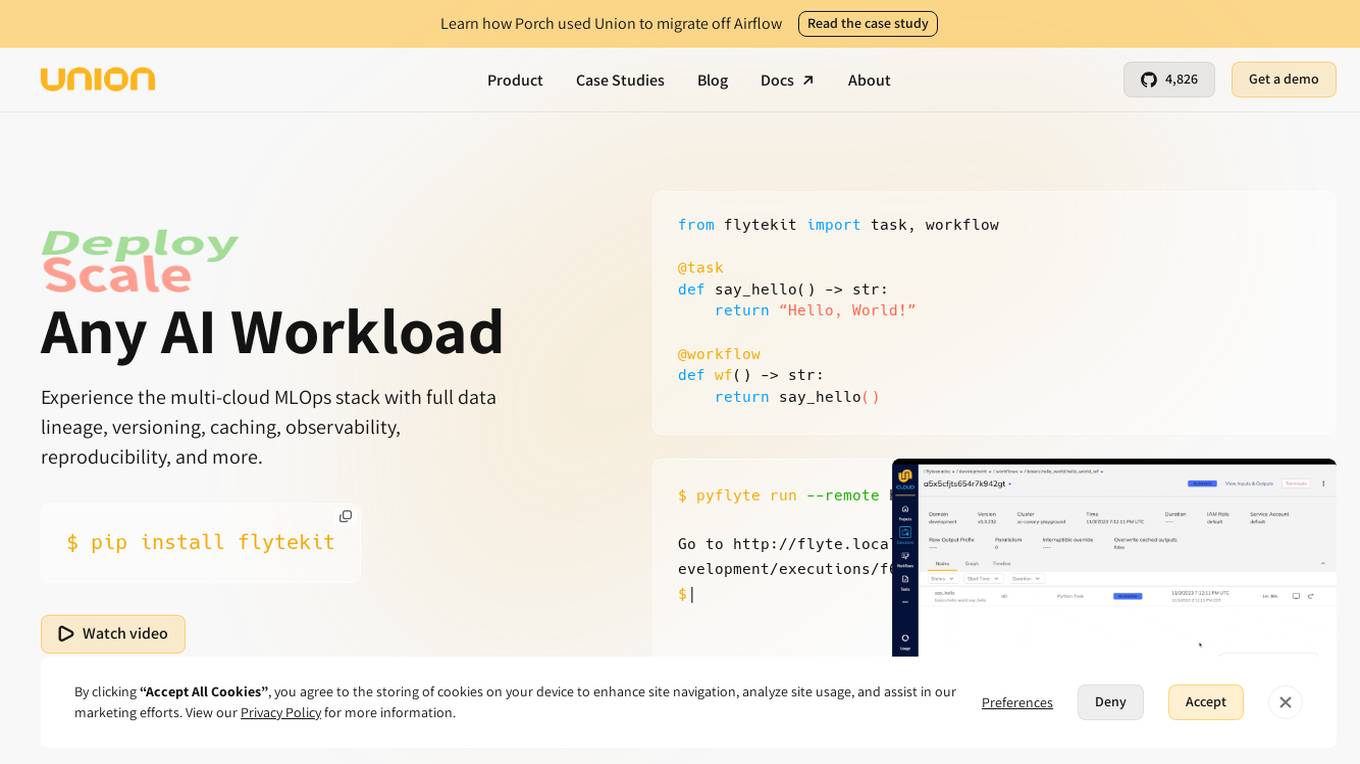Open the Blog page
The width and height of the screenshot is (1360, 764).
(712, 80)
